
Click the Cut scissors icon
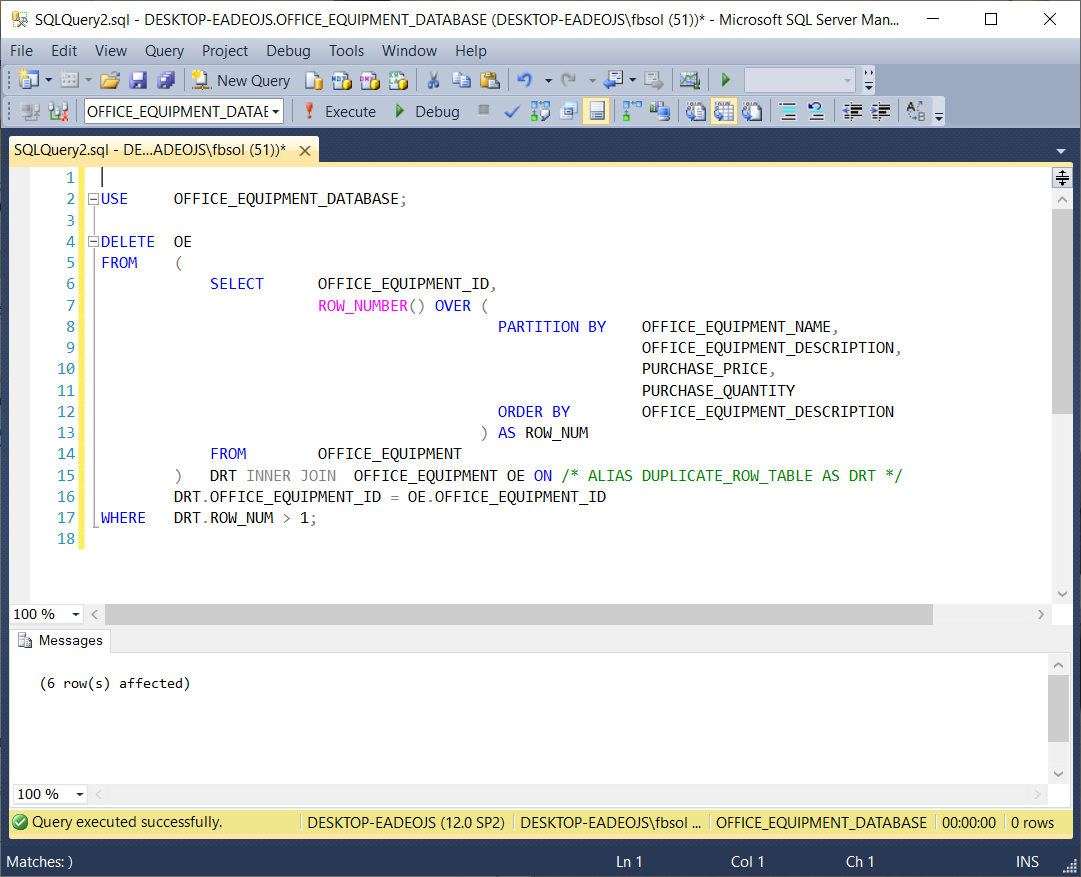[433, 80]
